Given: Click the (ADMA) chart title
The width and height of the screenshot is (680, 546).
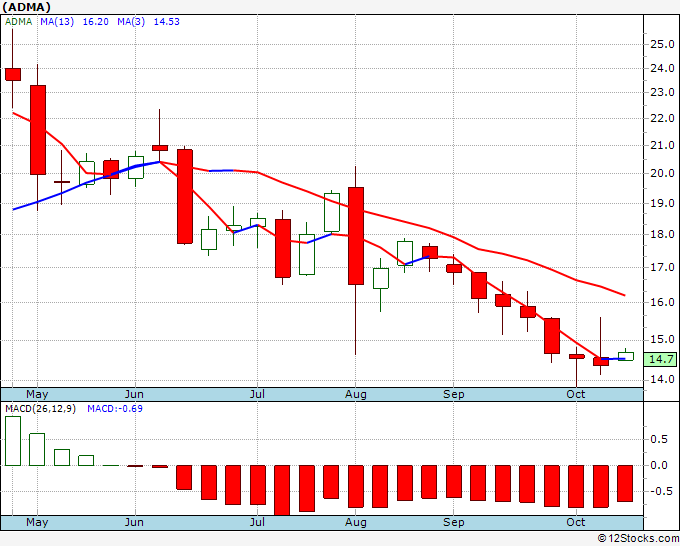Looking at the screenshot, I should point(26,7).
